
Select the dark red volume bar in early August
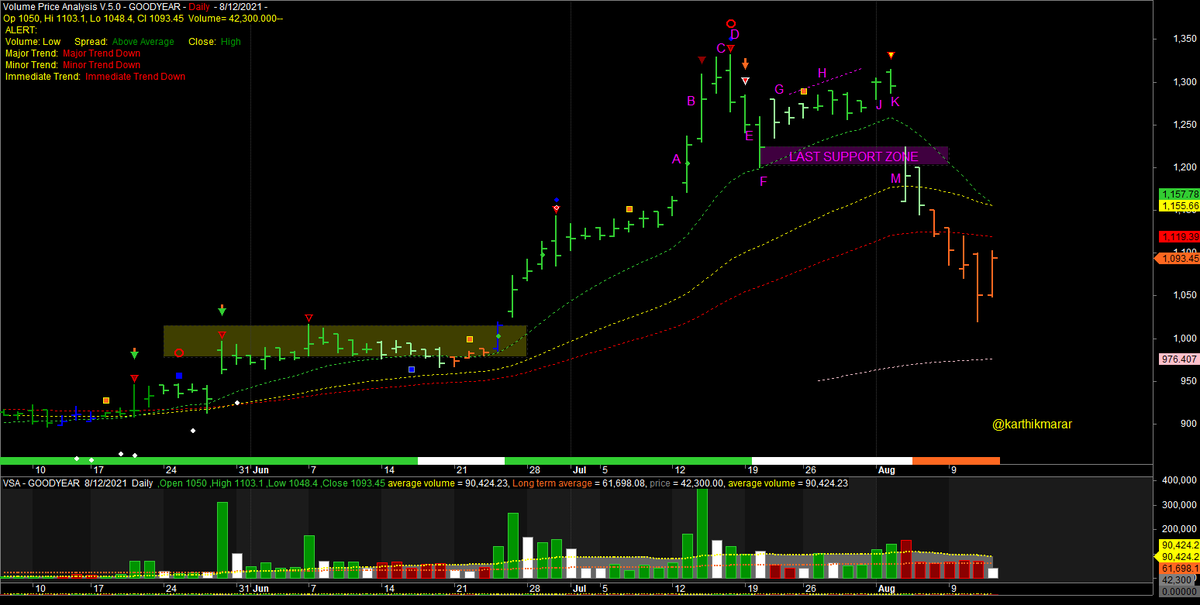pos(906,559)
